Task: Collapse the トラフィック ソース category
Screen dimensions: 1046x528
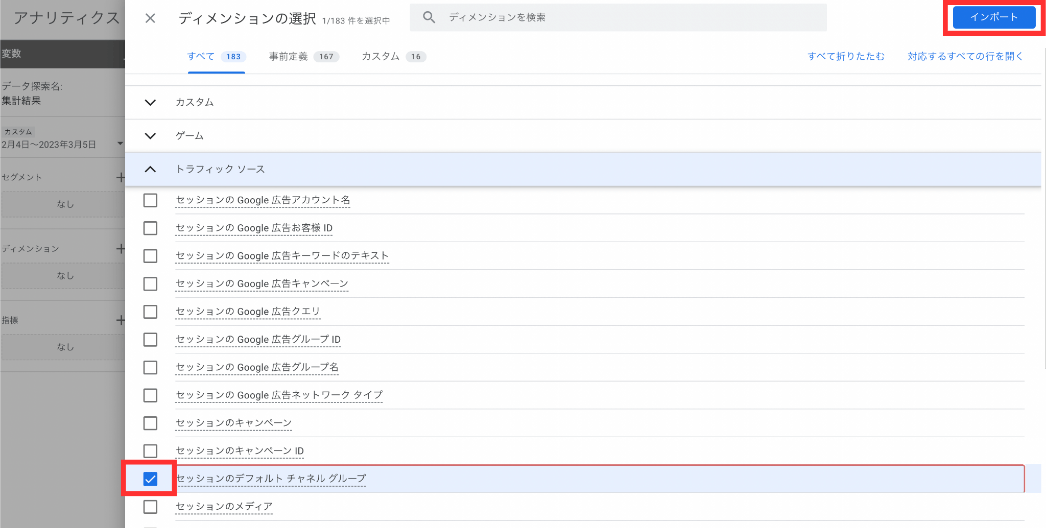Action: (150, 170)
